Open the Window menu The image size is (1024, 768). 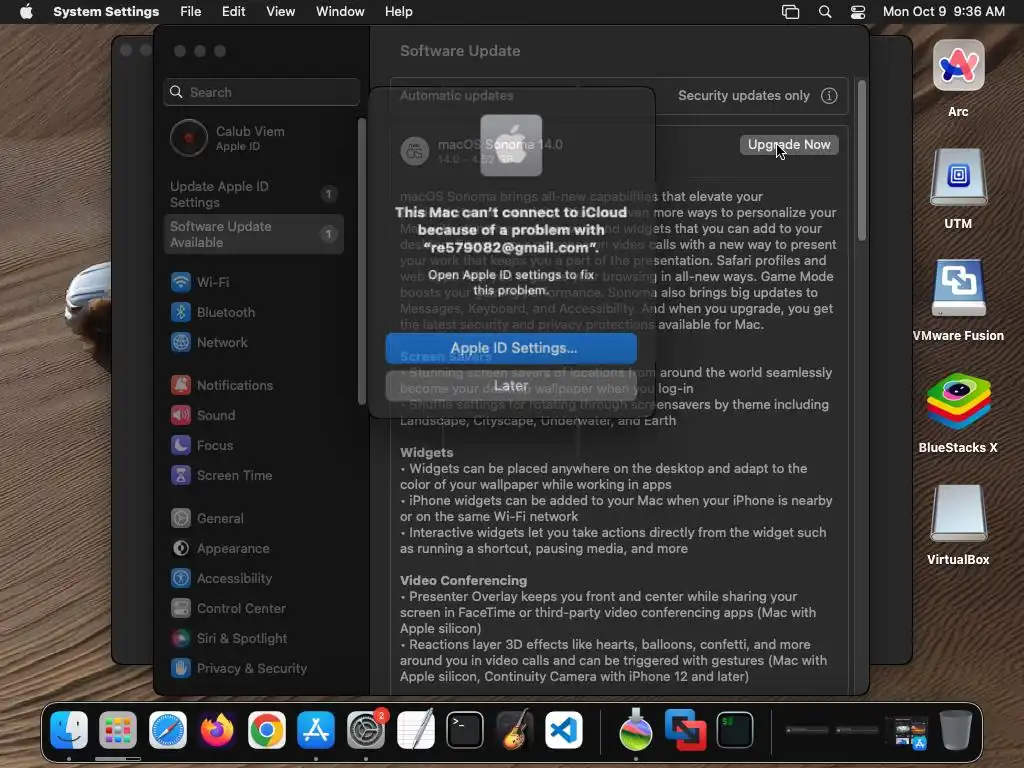[340, 12]
